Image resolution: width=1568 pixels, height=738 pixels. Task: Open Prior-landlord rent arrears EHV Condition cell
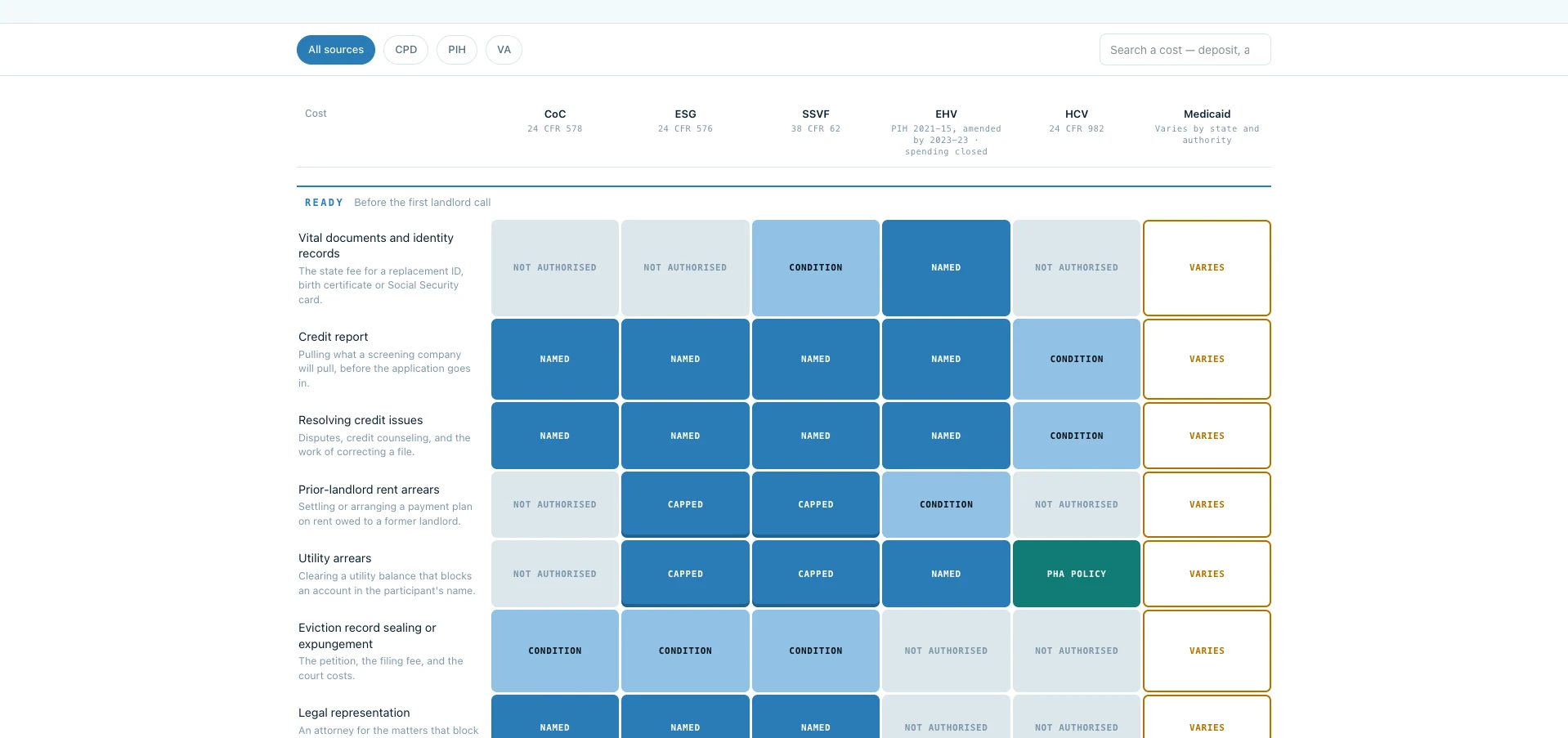point(946,504)
